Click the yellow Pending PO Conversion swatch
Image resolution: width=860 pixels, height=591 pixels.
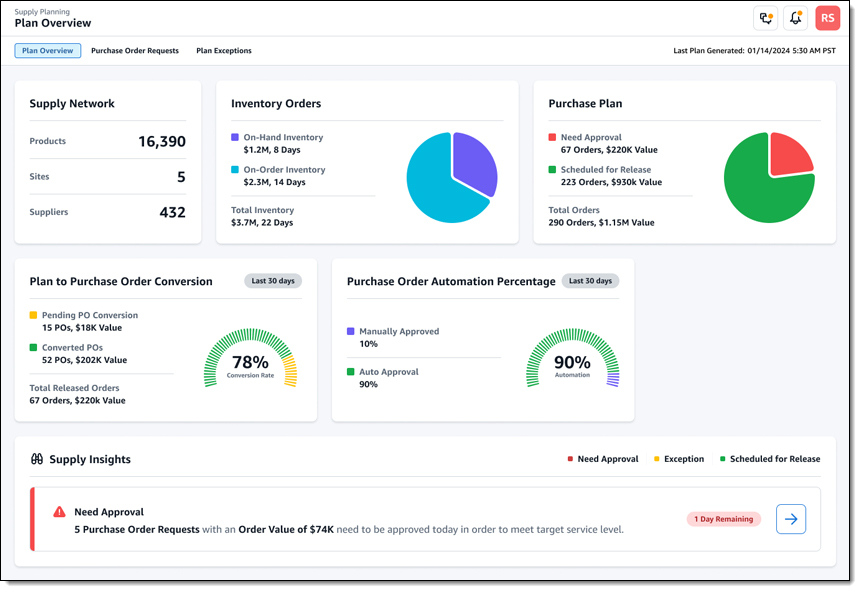coord(33,315)
